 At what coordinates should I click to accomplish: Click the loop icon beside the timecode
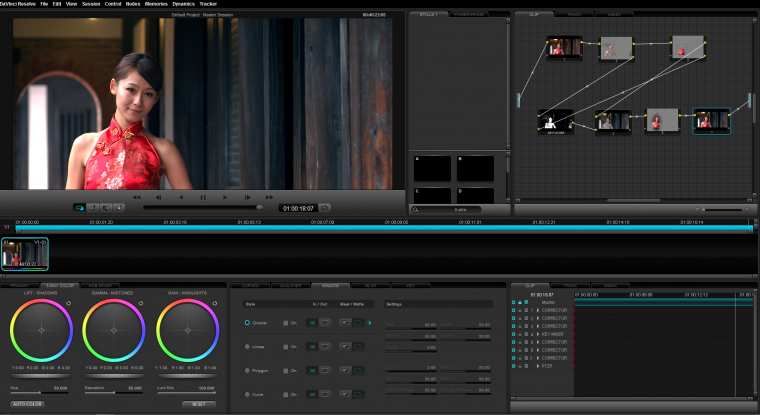325,208
